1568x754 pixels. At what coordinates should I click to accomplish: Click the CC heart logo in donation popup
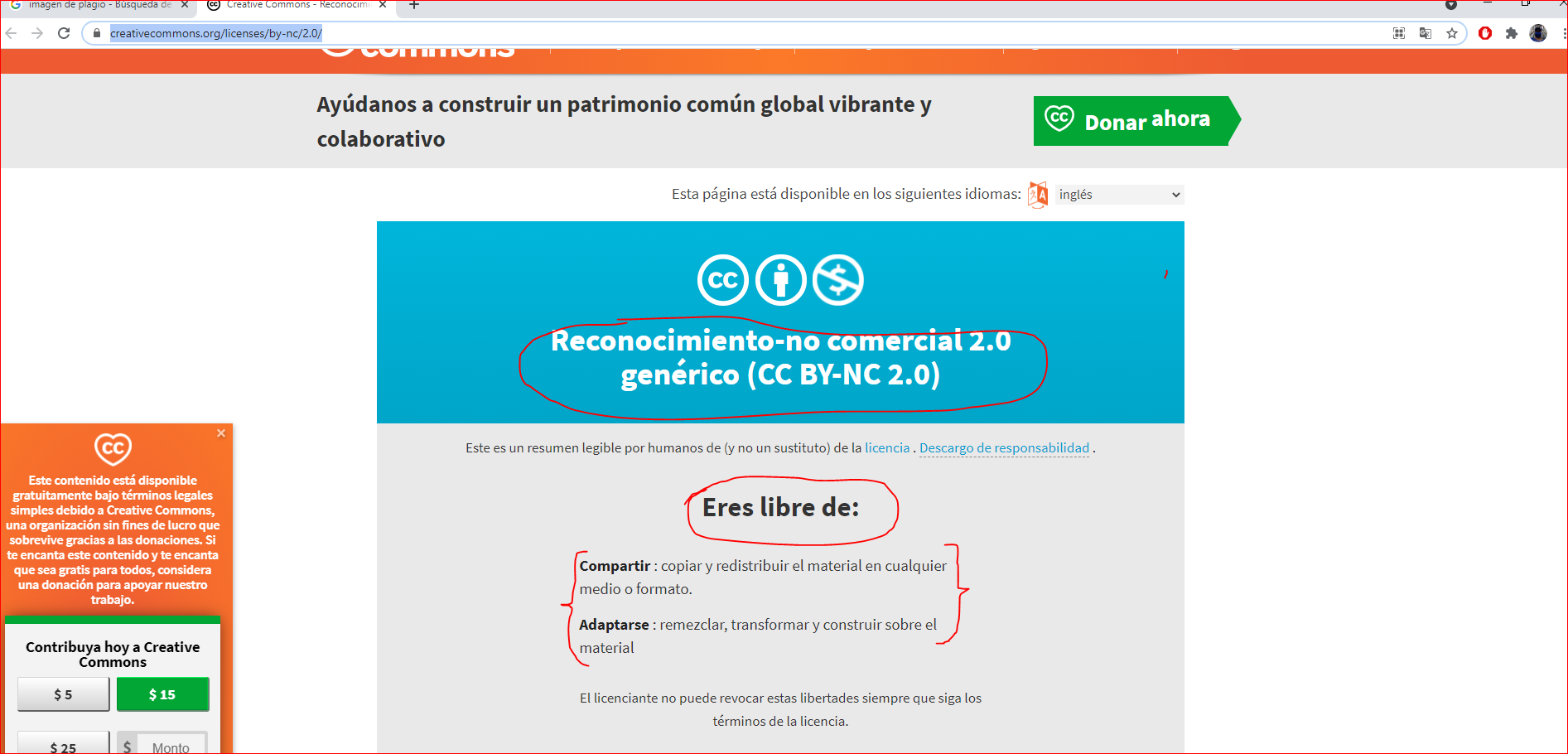(x=113, y=449)
